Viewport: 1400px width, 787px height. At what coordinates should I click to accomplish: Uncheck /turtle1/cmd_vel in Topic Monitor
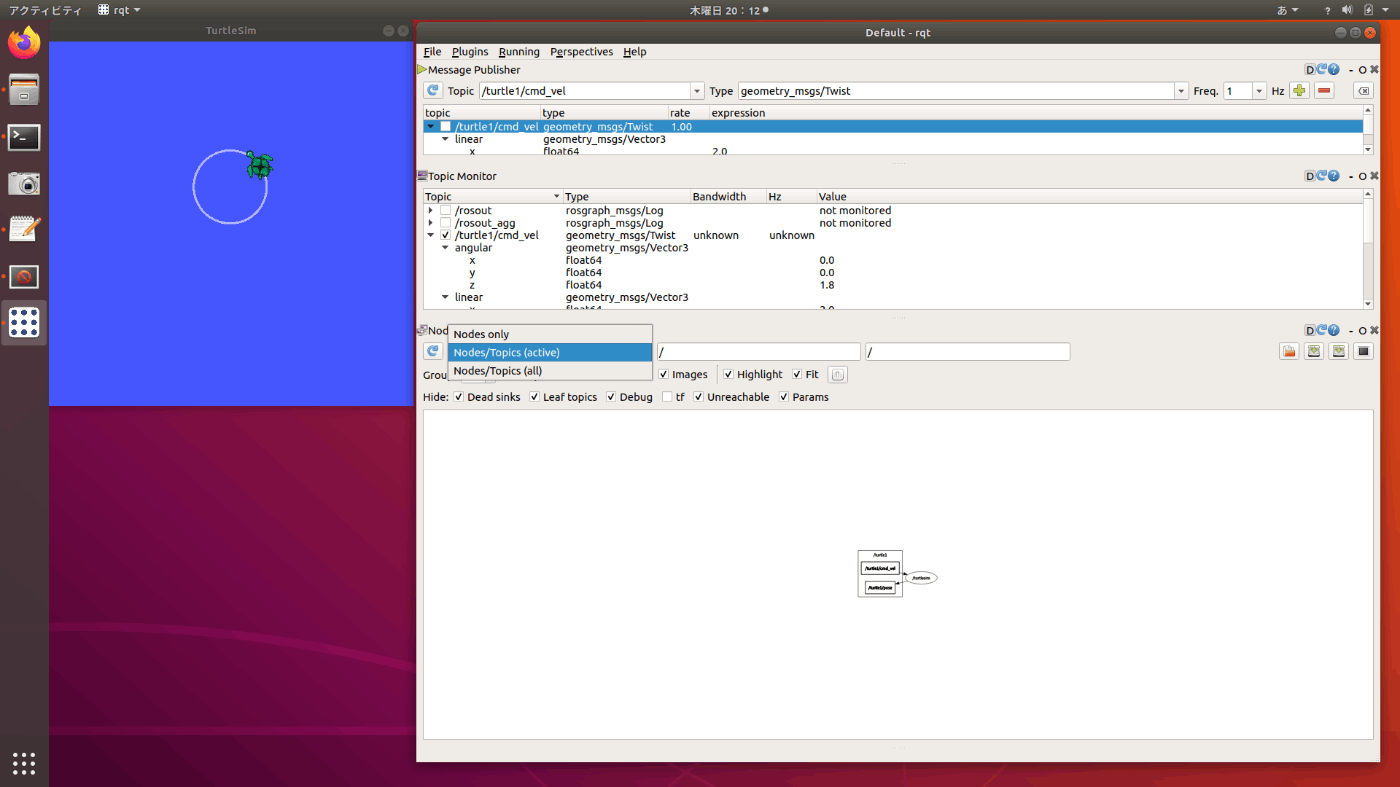(x=446, y=236)
